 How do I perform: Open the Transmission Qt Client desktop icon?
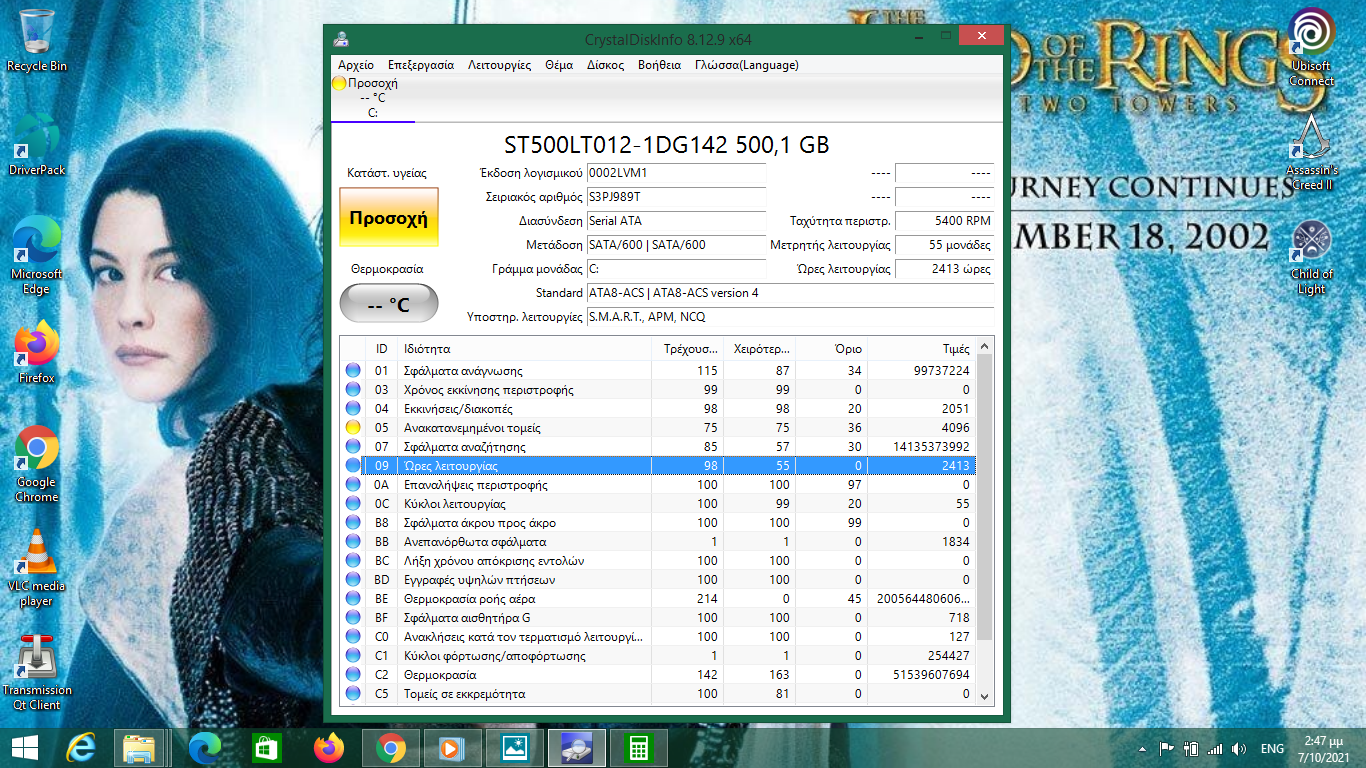37,670
